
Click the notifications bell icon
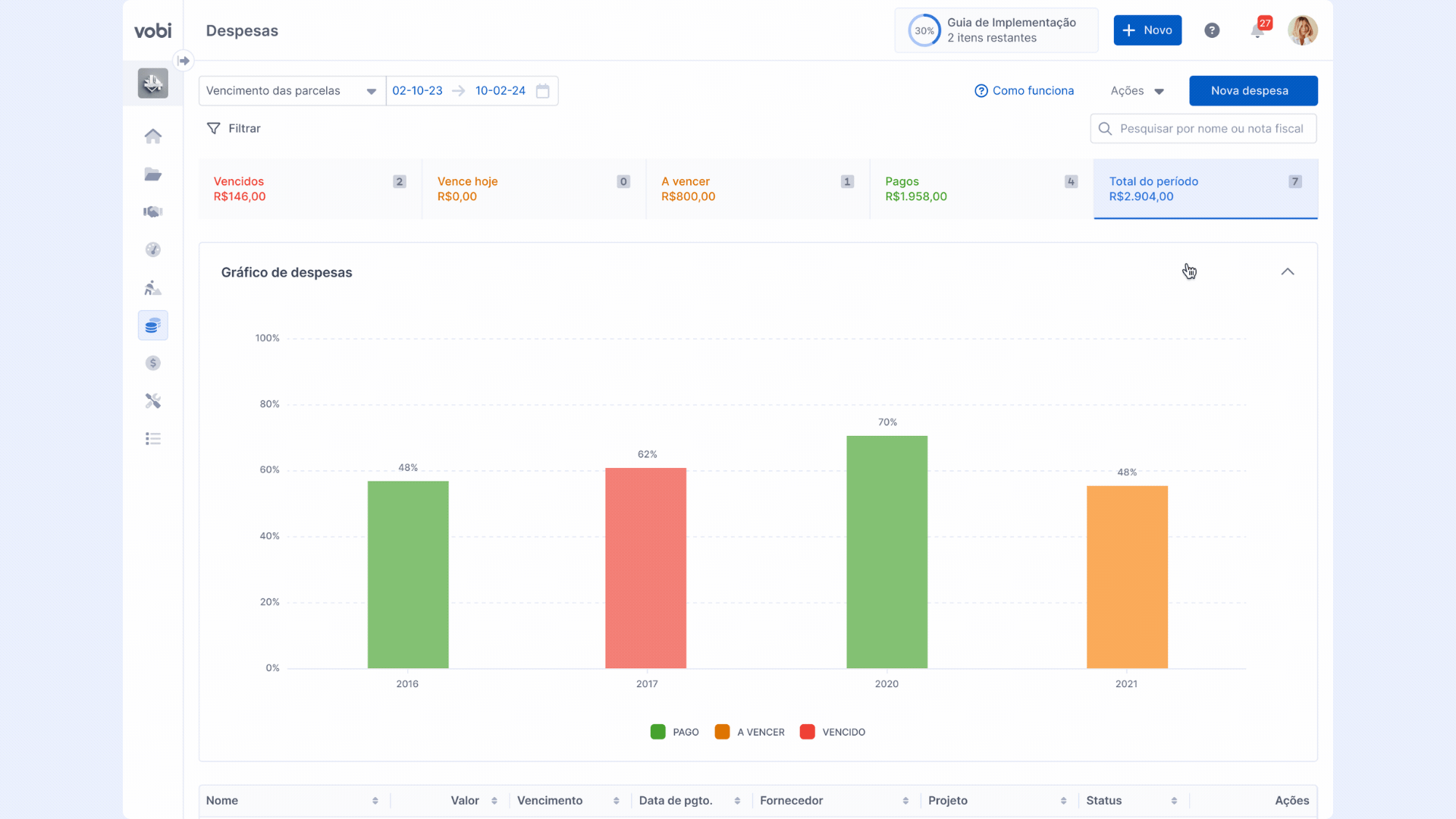pyautogui.click(x=1257, y=31)
